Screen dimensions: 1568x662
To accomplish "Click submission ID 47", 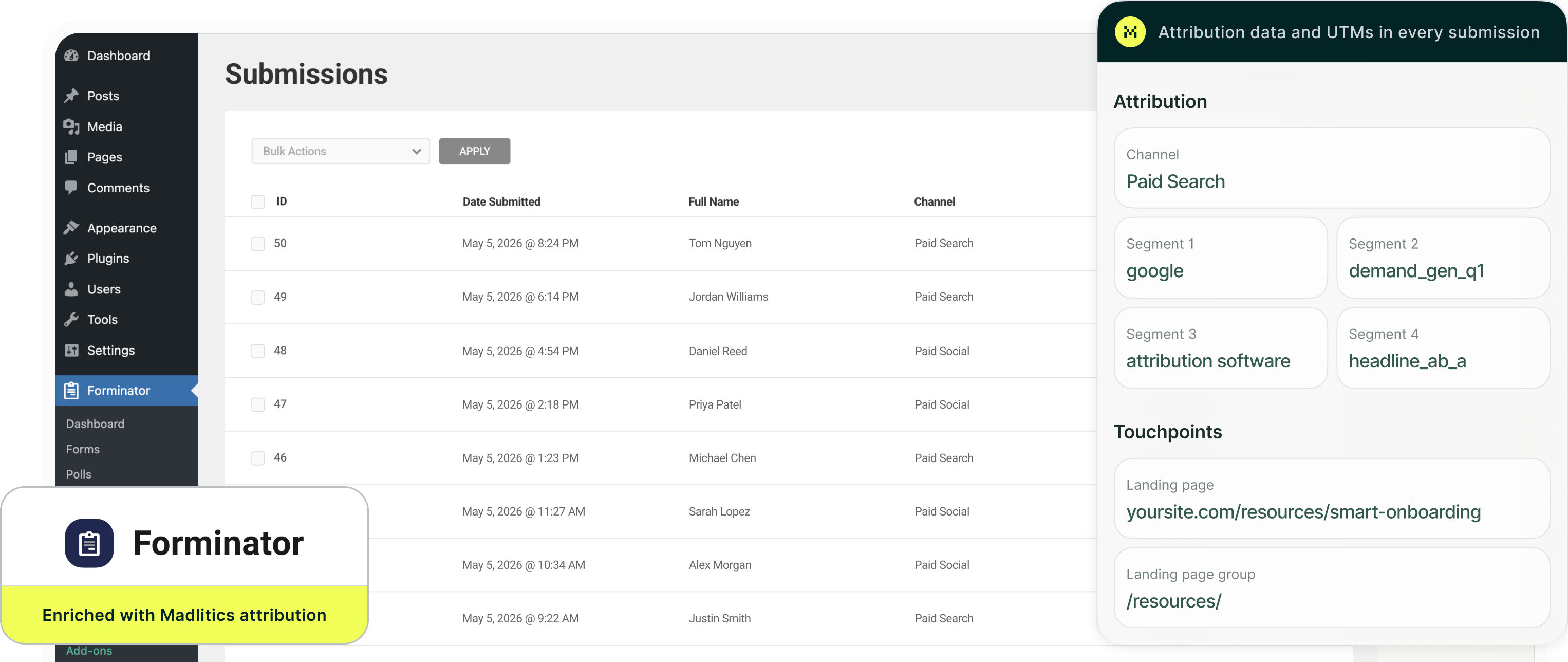I will pyautogui.click(x=280, y=404).
